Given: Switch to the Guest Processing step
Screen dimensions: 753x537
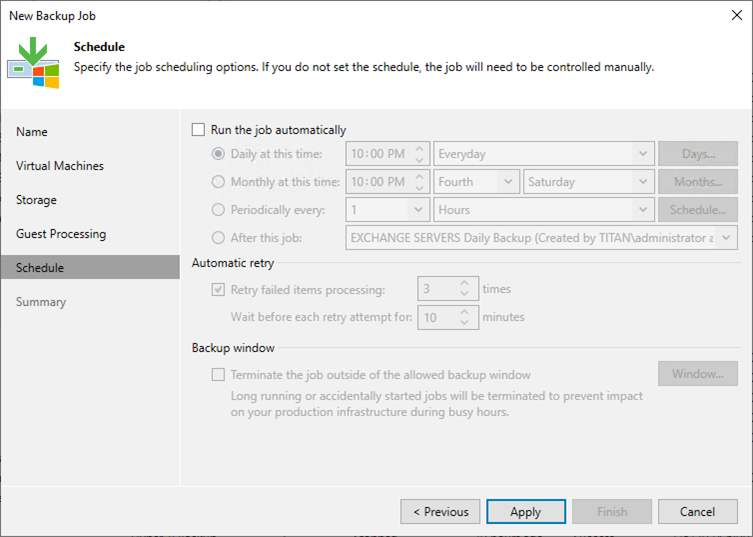Looking at the screenshot, I should pyautogui.click(x=61, y=234).
